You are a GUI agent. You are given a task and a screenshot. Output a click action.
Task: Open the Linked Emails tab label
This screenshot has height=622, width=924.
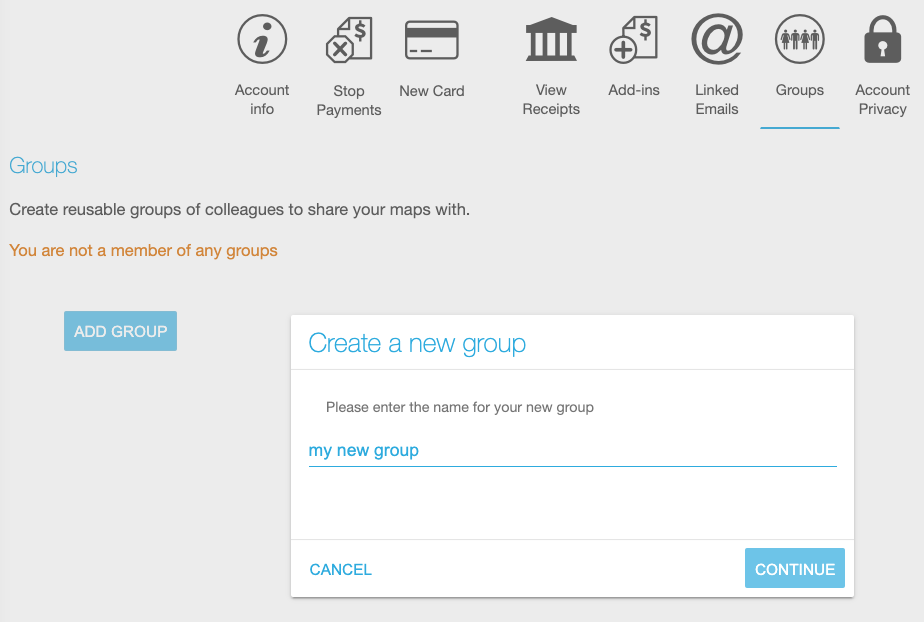717,100
